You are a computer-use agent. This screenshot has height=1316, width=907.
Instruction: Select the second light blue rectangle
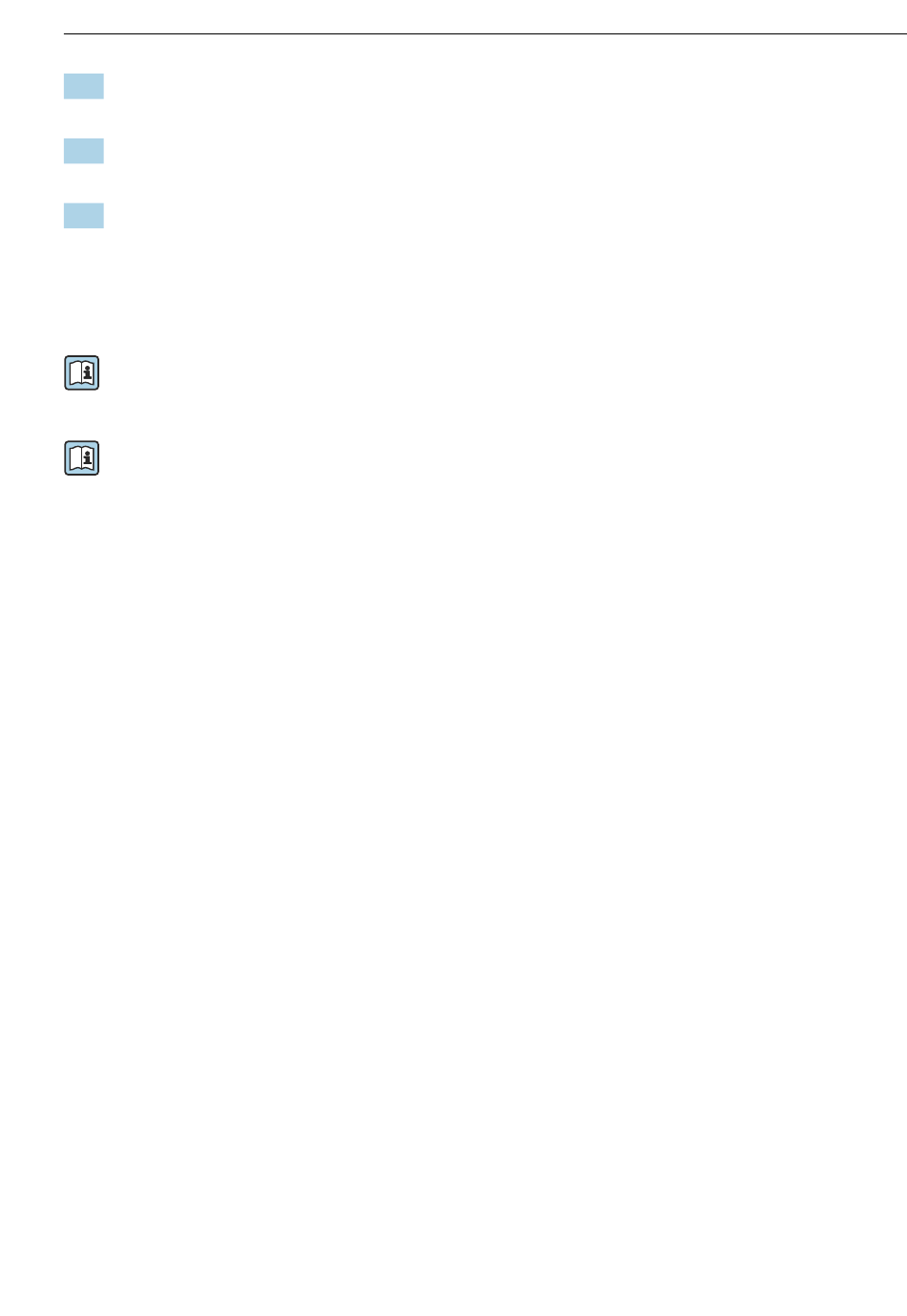click(x=84, y=151)
